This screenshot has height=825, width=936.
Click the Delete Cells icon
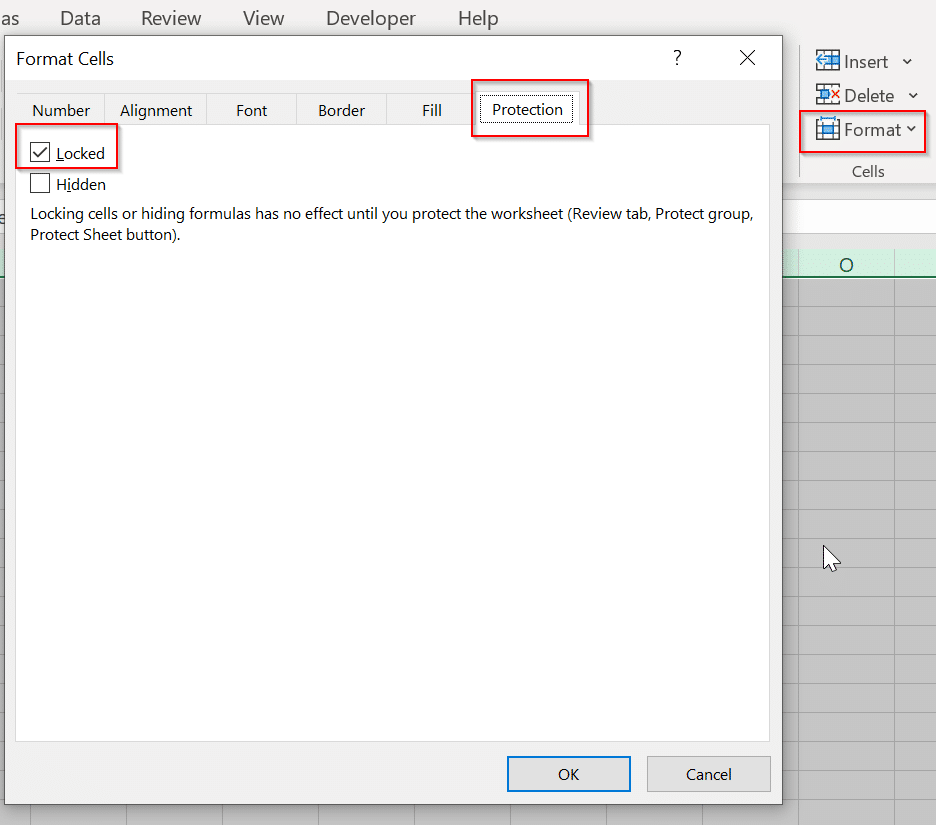click(x=828, y=95)
